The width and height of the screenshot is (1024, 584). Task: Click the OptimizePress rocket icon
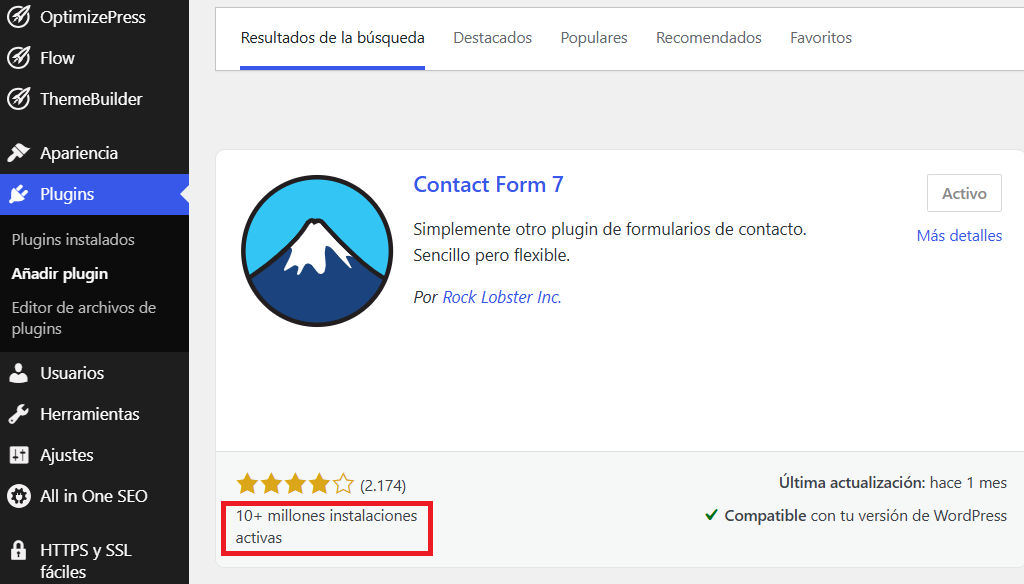19,17
